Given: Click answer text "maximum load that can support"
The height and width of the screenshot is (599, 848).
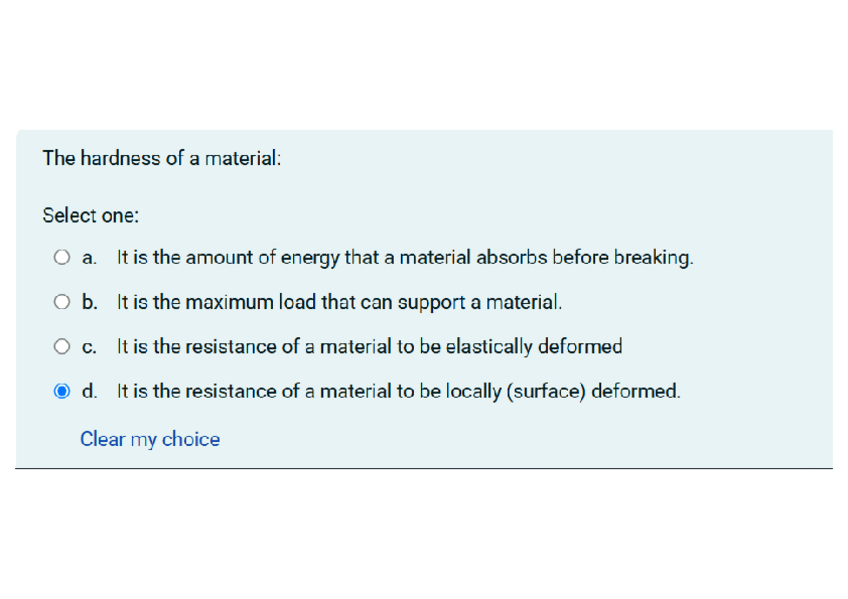Looking at the screenshot, I should [x=339, y=301].
